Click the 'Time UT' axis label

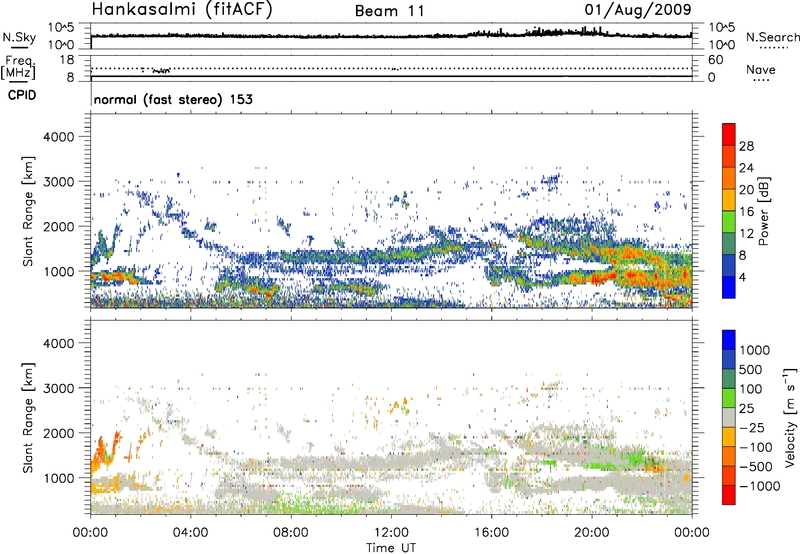[x=391, y=548]
